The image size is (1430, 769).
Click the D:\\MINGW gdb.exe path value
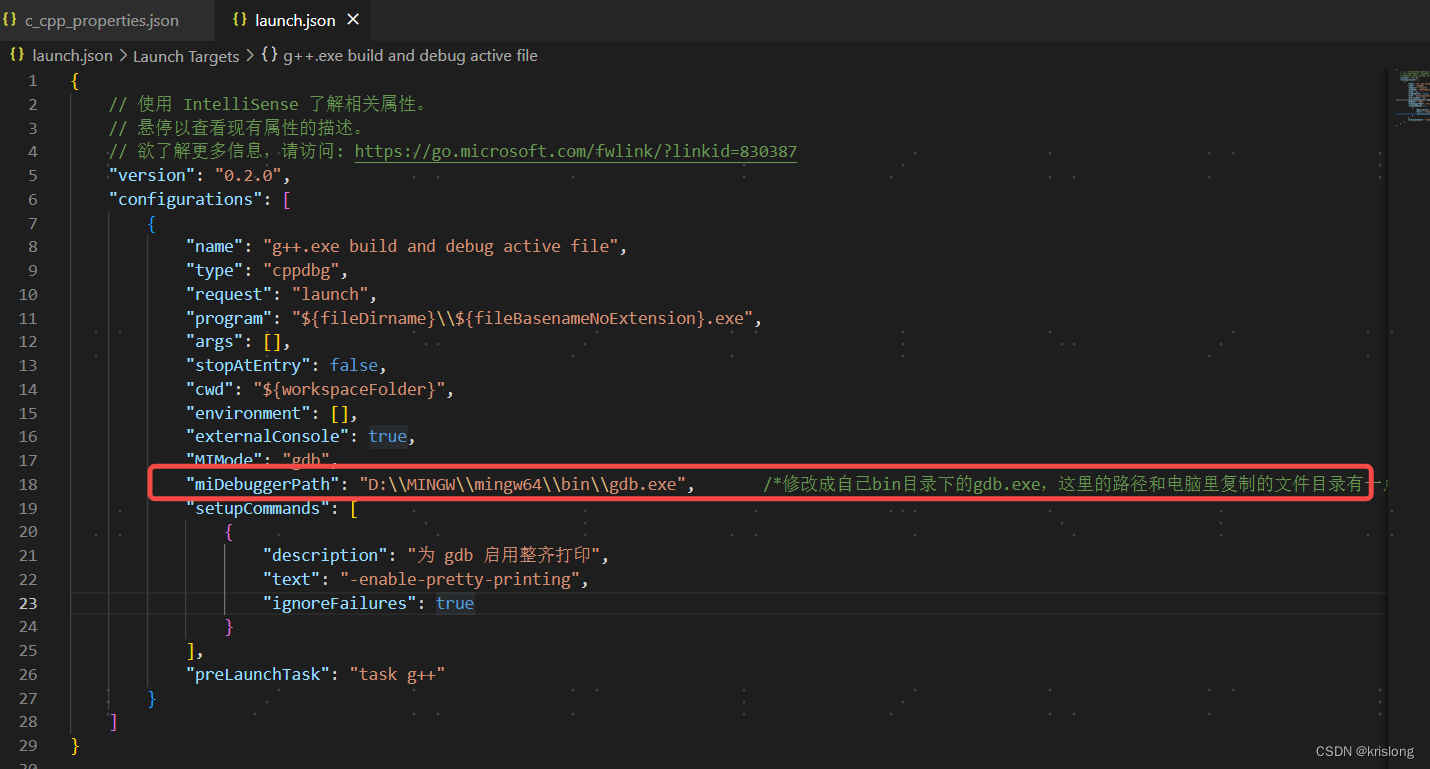[522, 484]
